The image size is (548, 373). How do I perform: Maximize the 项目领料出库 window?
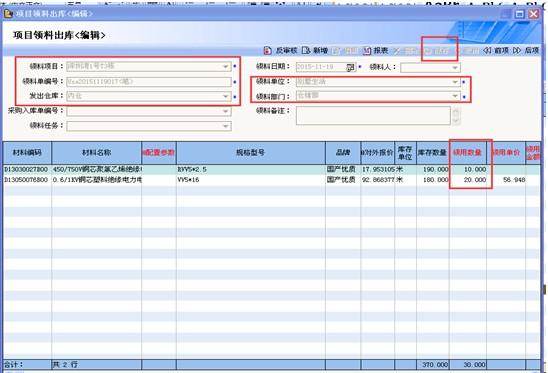tap(519, 14)
